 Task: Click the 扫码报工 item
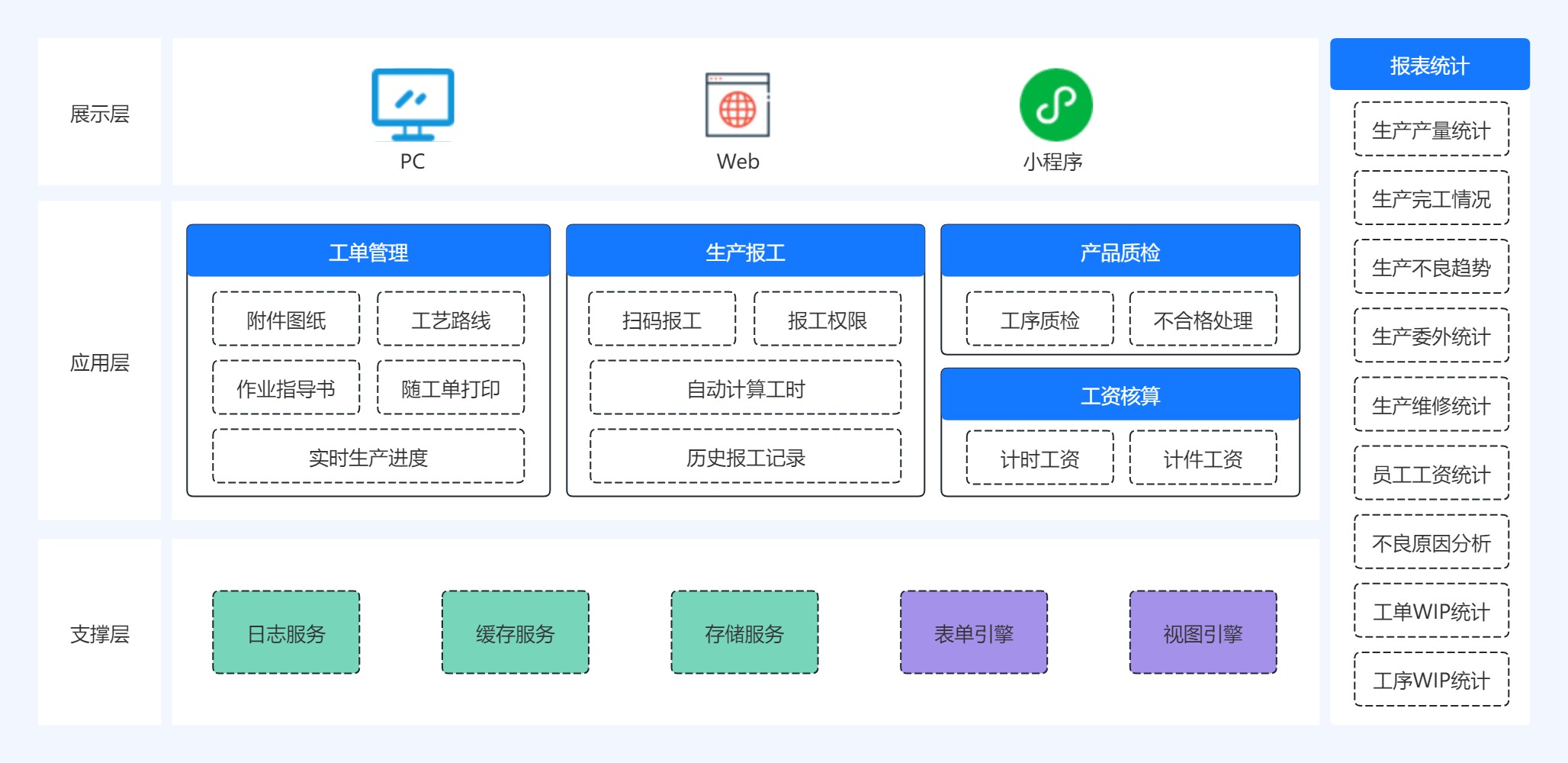pos(662,320)
